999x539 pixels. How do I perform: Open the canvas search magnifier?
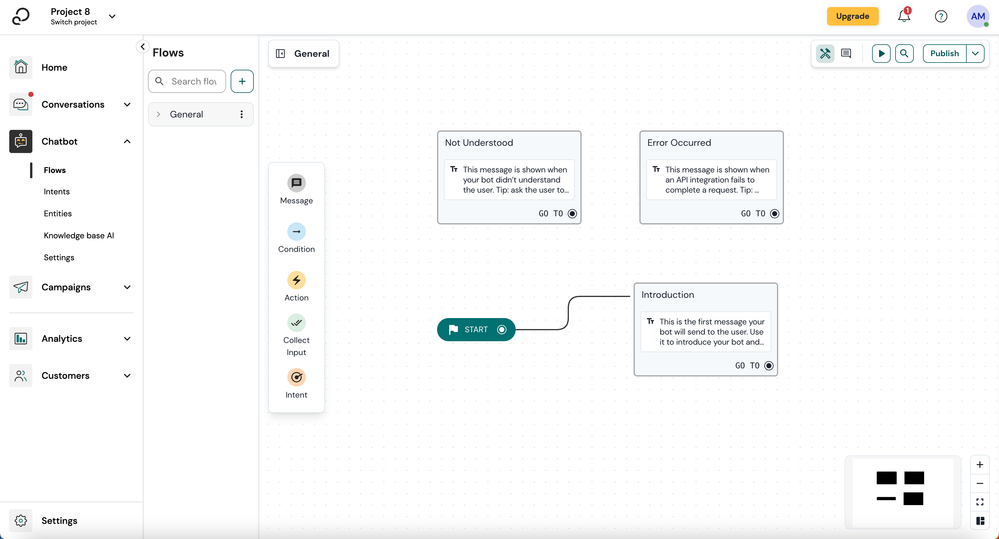click(904, 54)
